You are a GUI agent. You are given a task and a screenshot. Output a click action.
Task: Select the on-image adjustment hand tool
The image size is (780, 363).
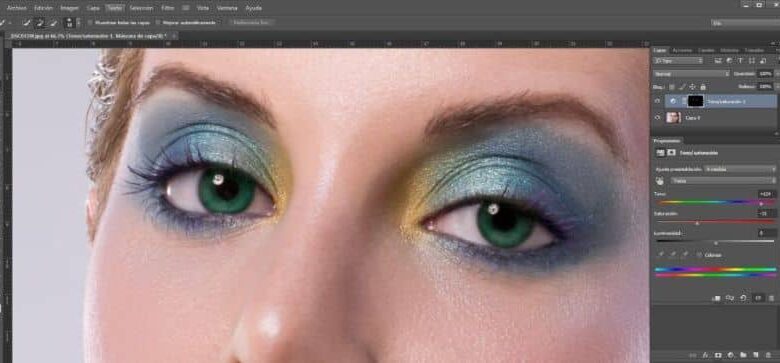coord(661,181)
